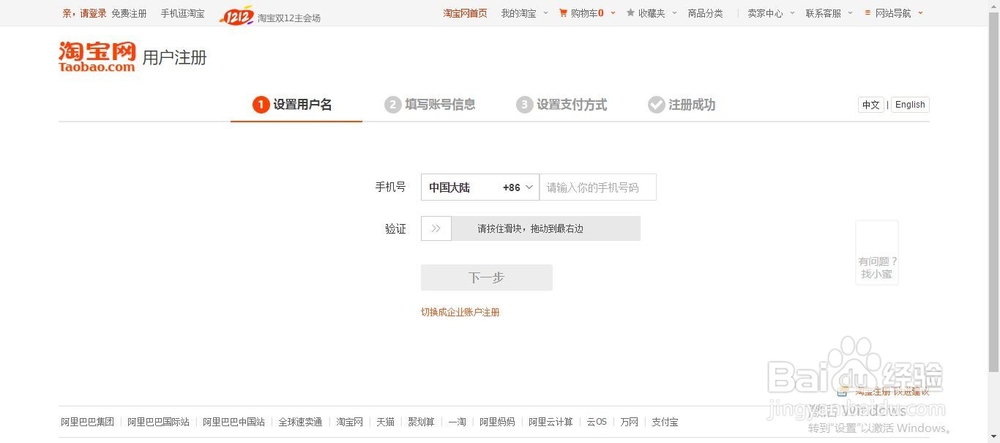Image resolution: width=1000 pixels, height=443 pixels.
Task: Open the 天猫 footer link
Action: [385, 422]
